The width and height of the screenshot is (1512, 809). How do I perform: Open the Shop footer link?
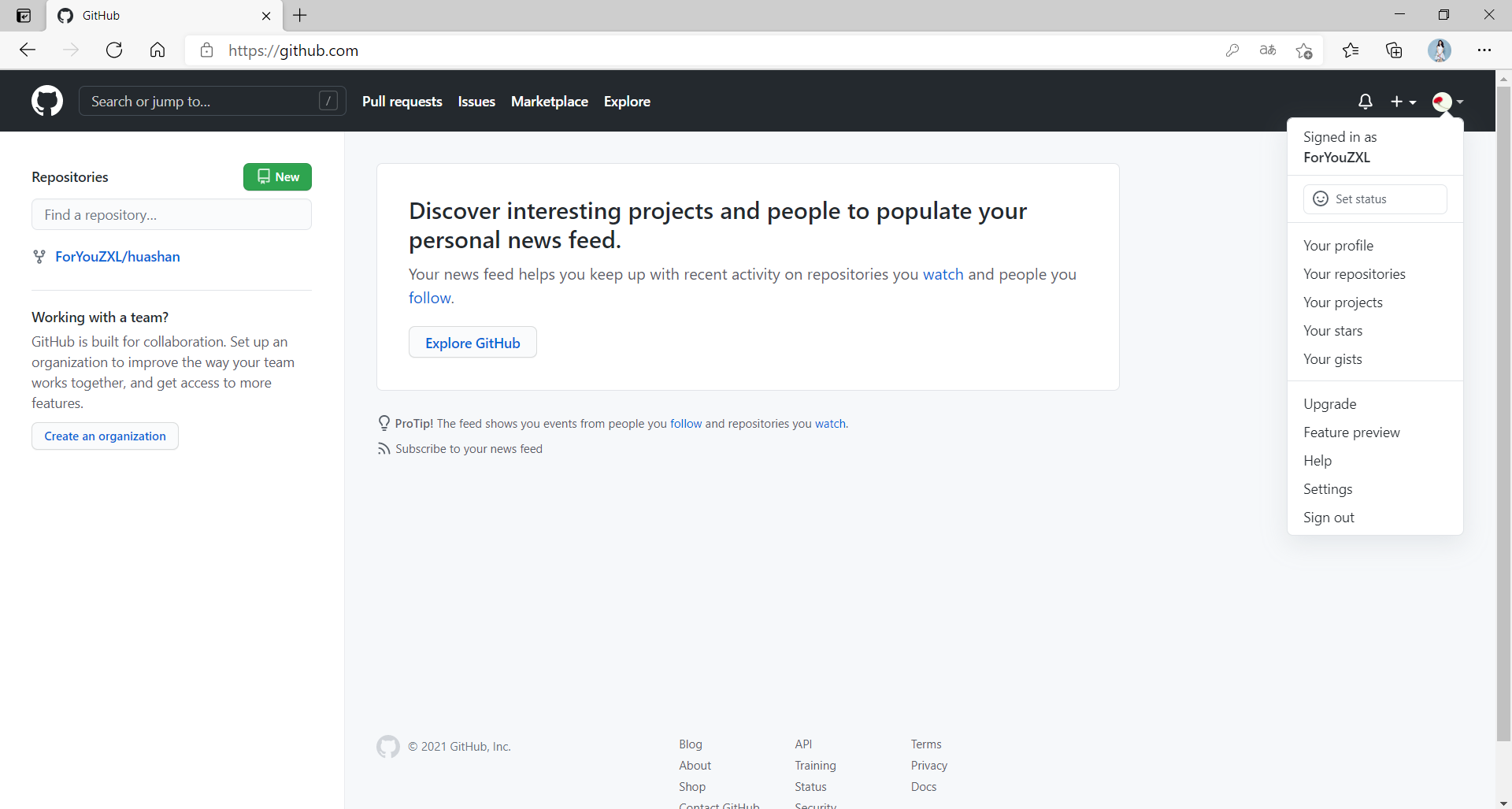coord(692,787)
